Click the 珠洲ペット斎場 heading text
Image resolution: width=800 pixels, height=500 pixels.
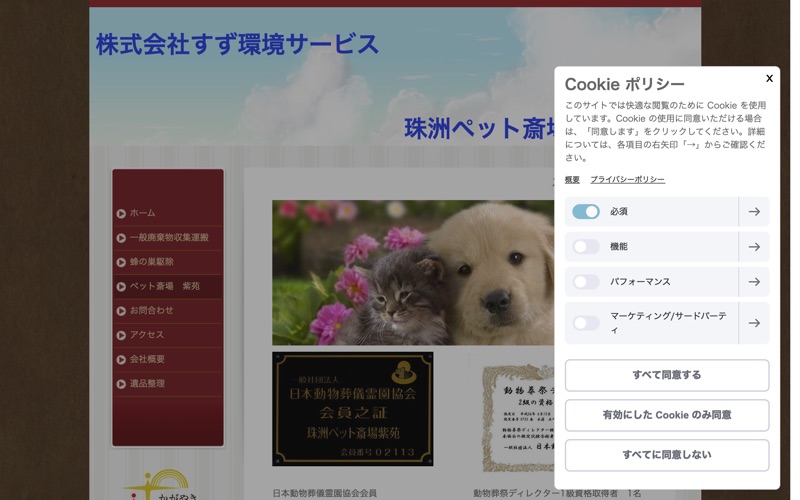(479, 128)
